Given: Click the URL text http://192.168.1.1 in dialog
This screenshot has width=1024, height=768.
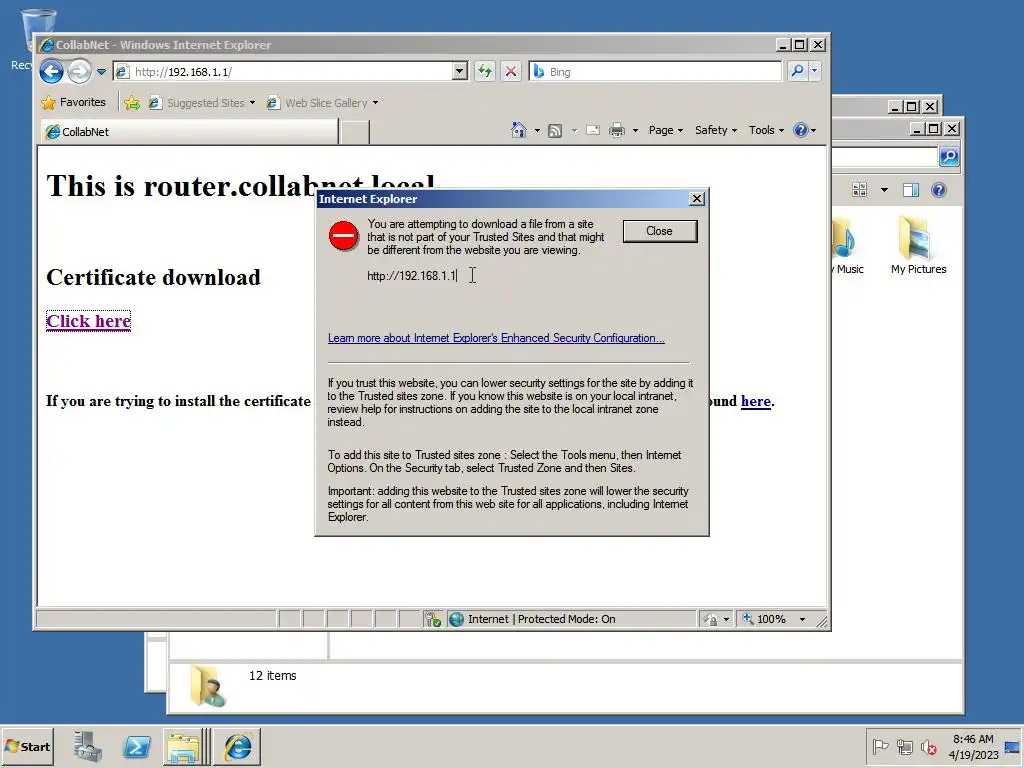Looking at the screenshot, I should [x=411, y=276].
